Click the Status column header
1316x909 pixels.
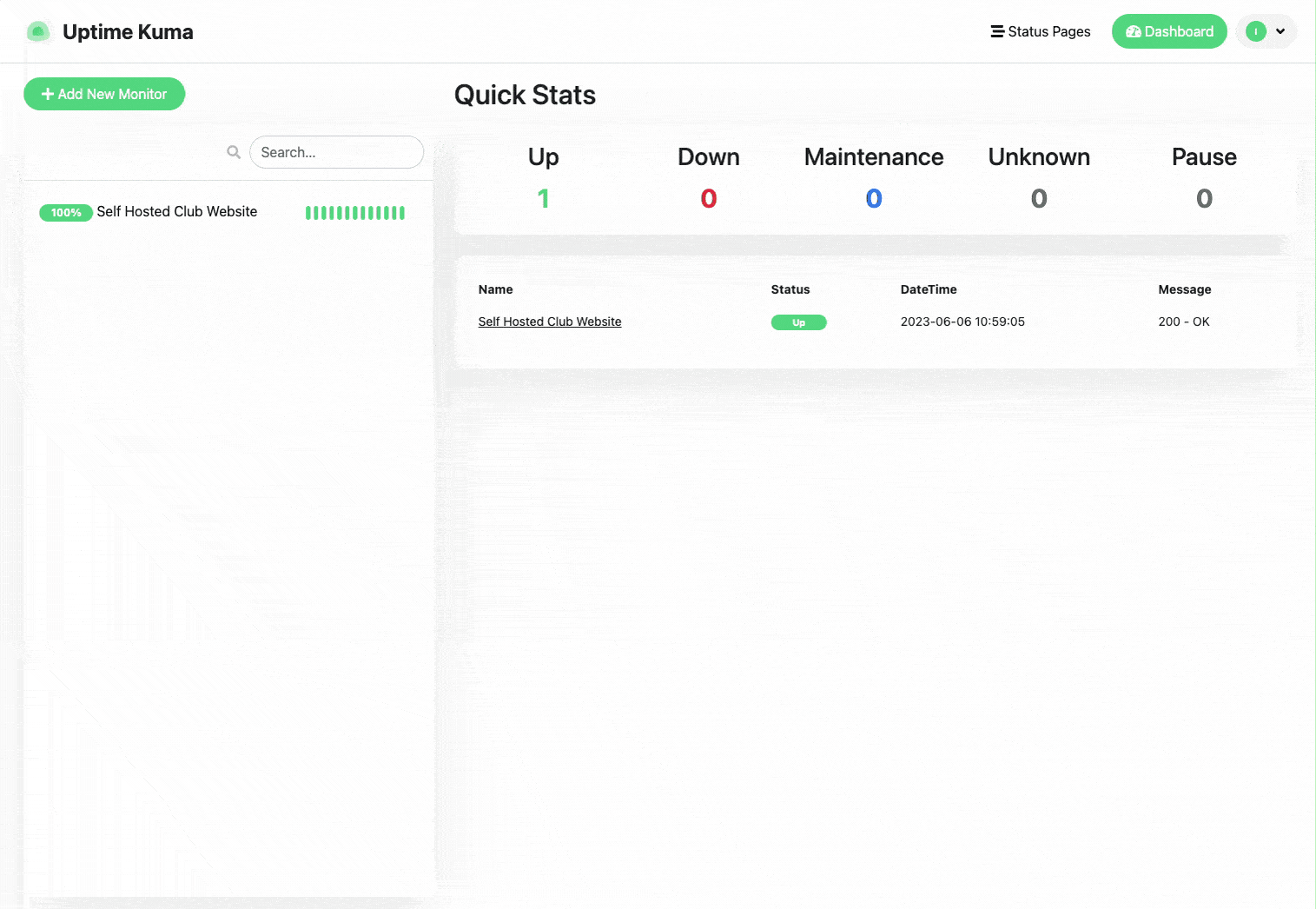click(x=790, y=289)
